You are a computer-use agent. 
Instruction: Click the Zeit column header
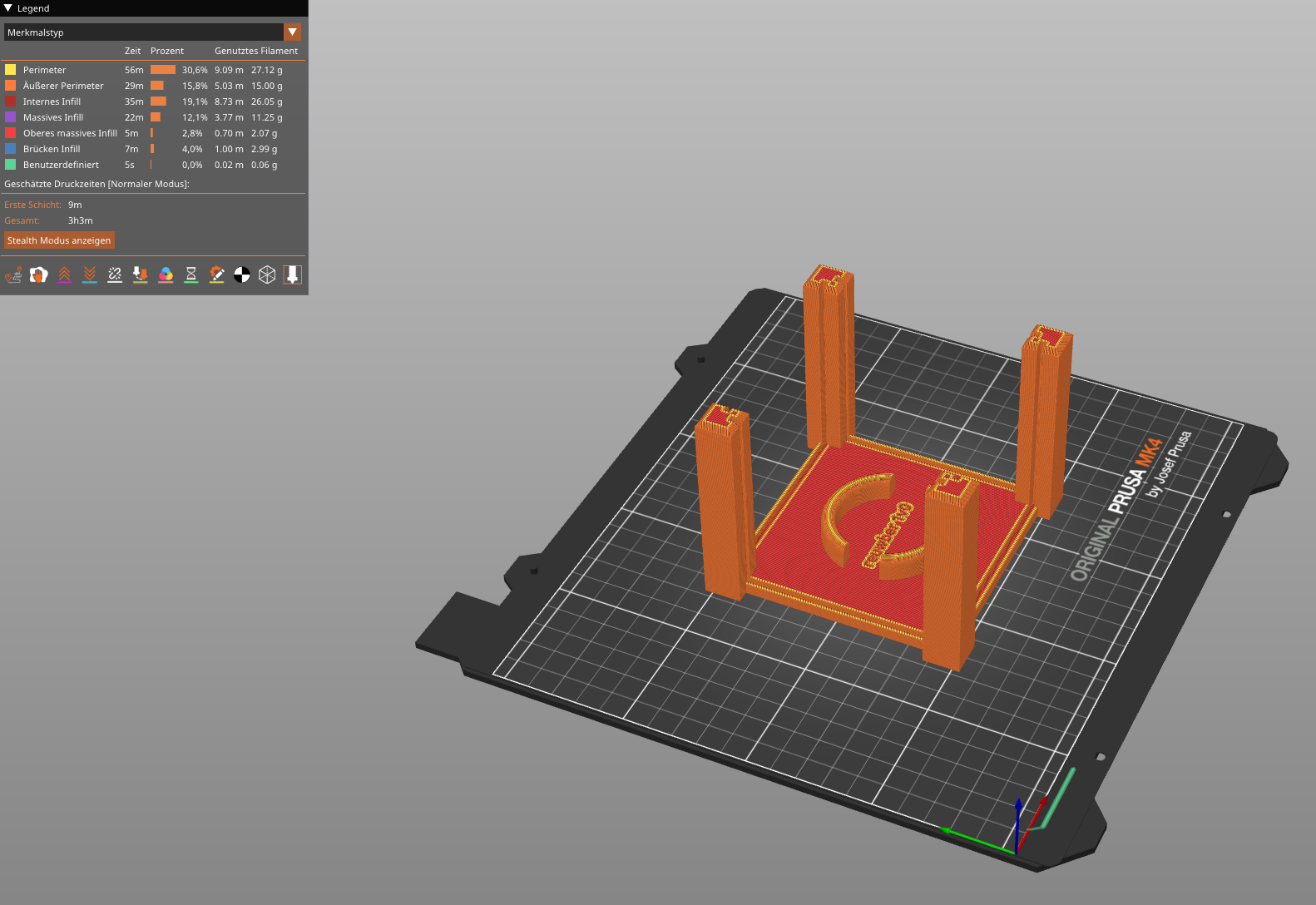tap(132, 51)
